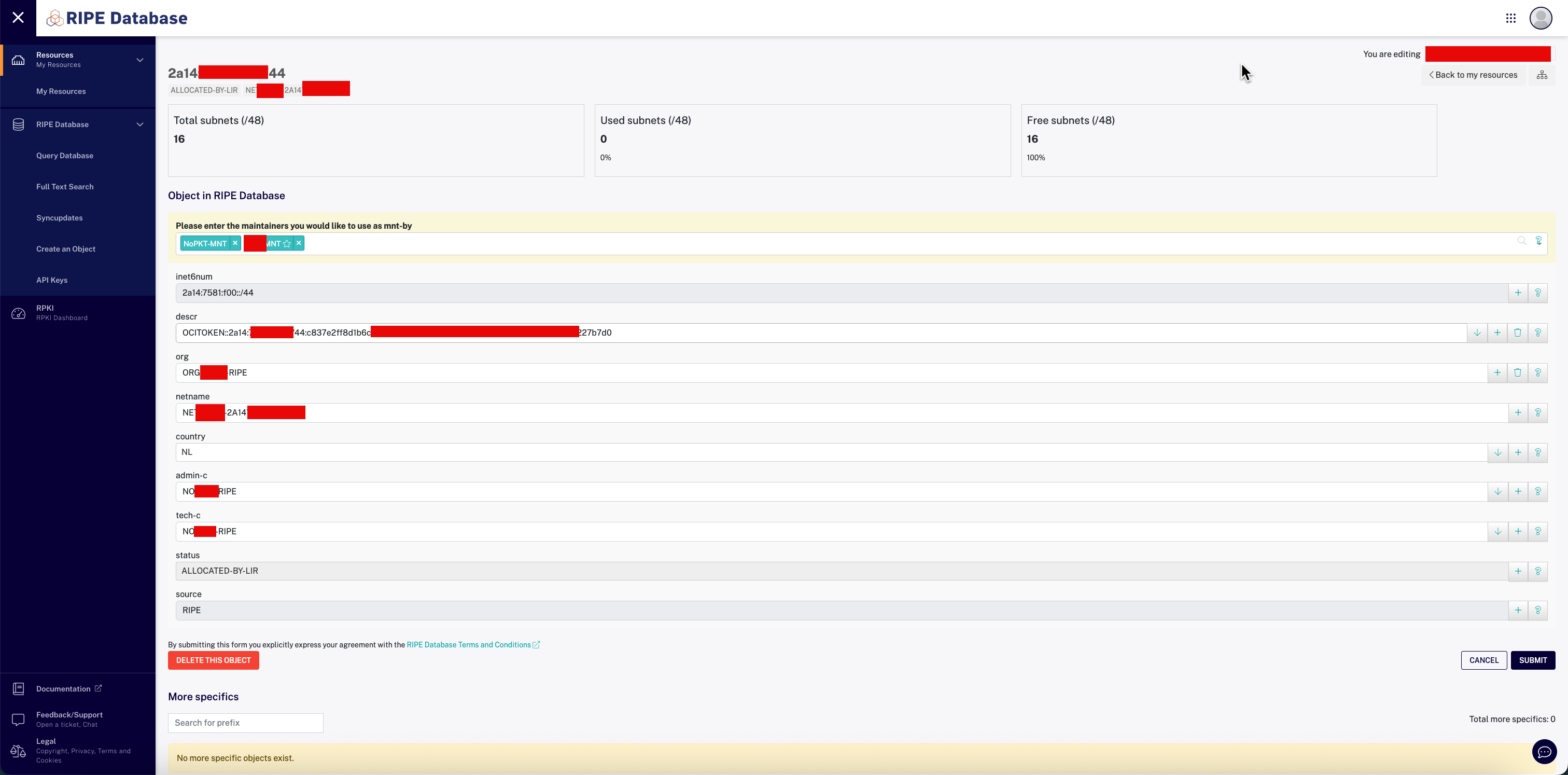The image size is (1568, 775).
Task: Open the apps grid icon
Action: point(1510,18)
